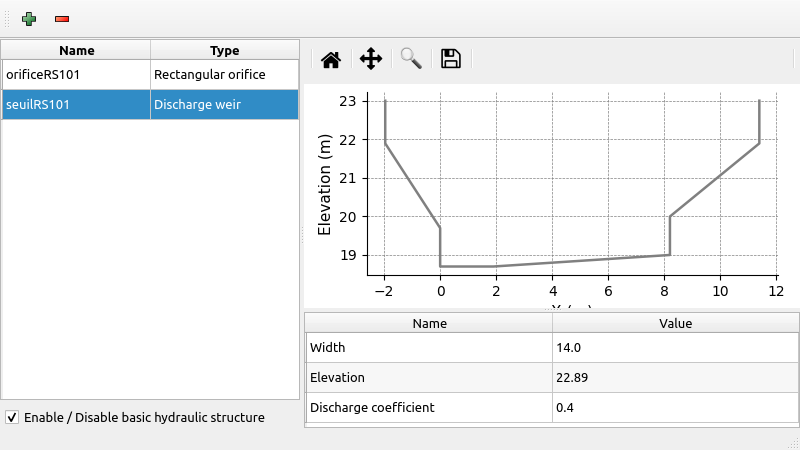The image size is (800, 450).
Task: Open the Discharge weir type cell
Action: [x=224, y=105]
